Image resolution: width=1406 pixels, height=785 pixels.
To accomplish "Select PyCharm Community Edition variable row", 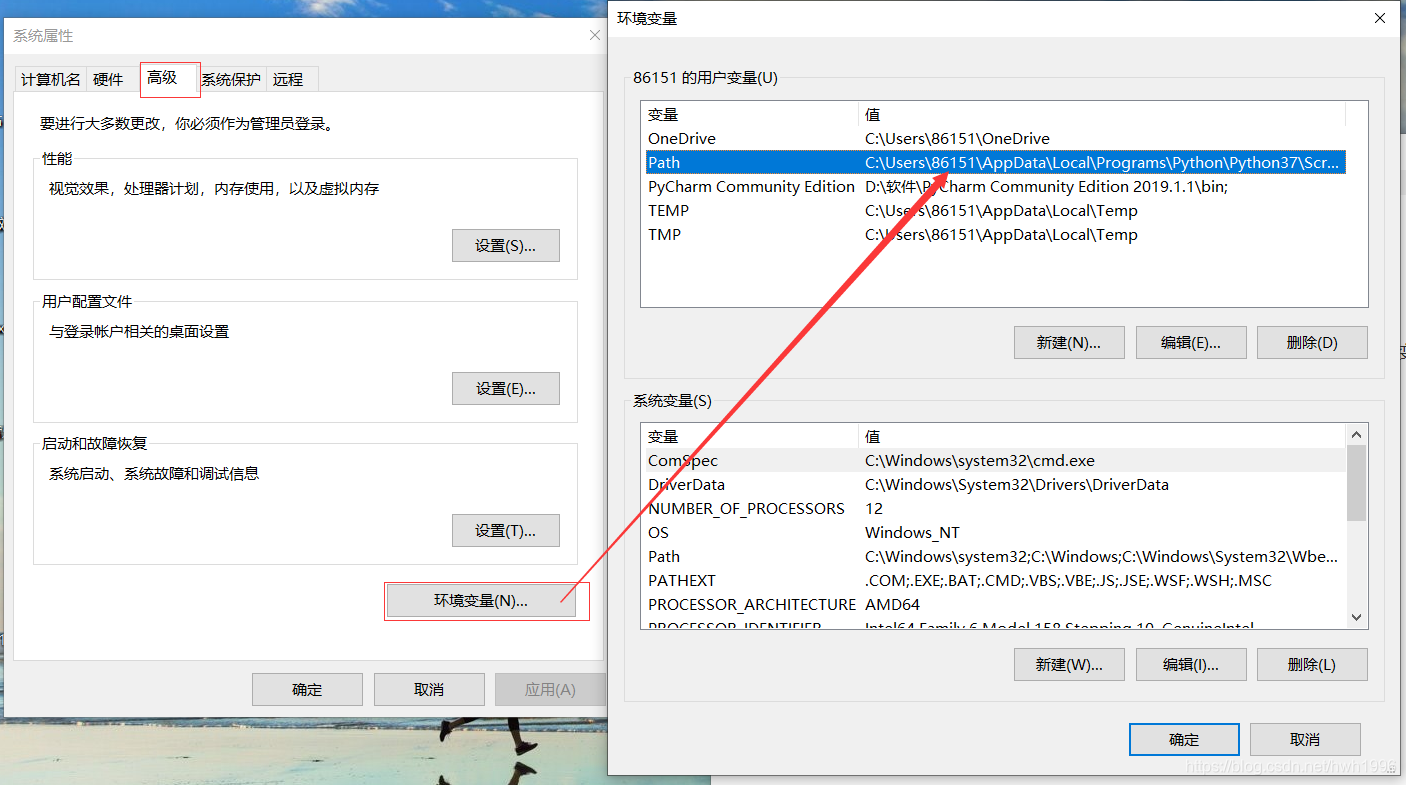I will click(x=996, y=187).
